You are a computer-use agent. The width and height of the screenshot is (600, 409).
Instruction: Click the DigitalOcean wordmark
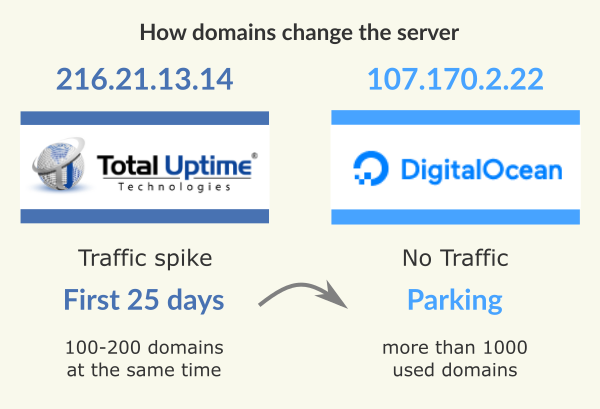coord(481,169)
